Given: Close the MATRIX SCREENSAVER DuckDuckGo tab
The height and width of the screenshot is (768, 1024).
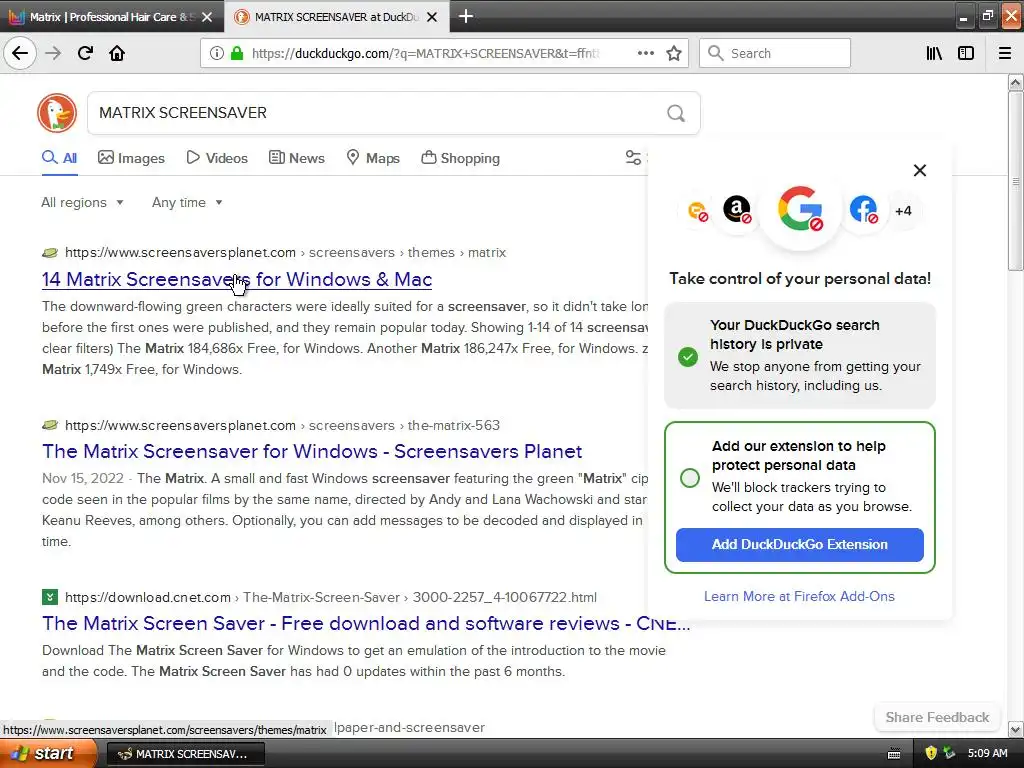Looking at the screenshot, I should (432, 17).
